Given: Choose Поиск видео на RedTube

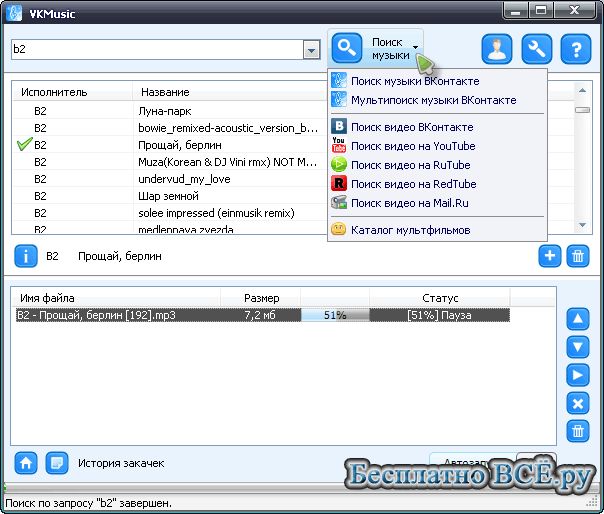Looking at the screenshot, I should (437, 183).
